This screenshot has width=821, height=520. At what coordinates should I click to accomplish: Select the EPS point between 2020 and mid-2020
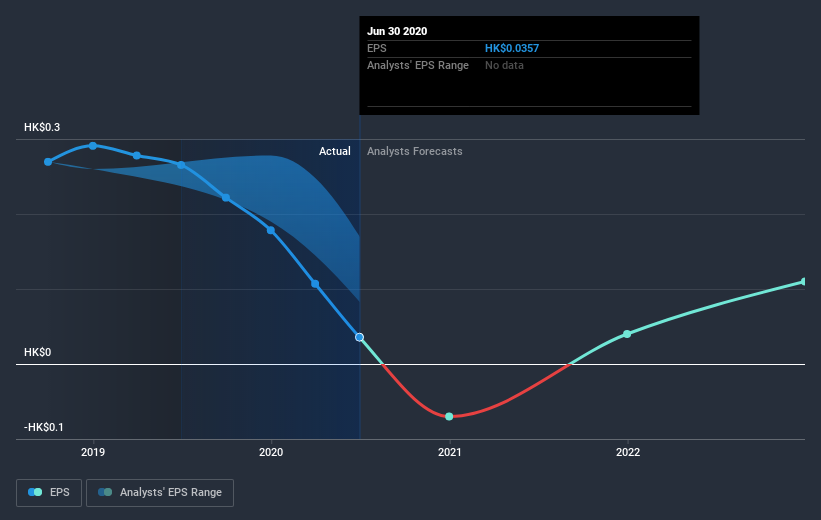coord(315,284)
